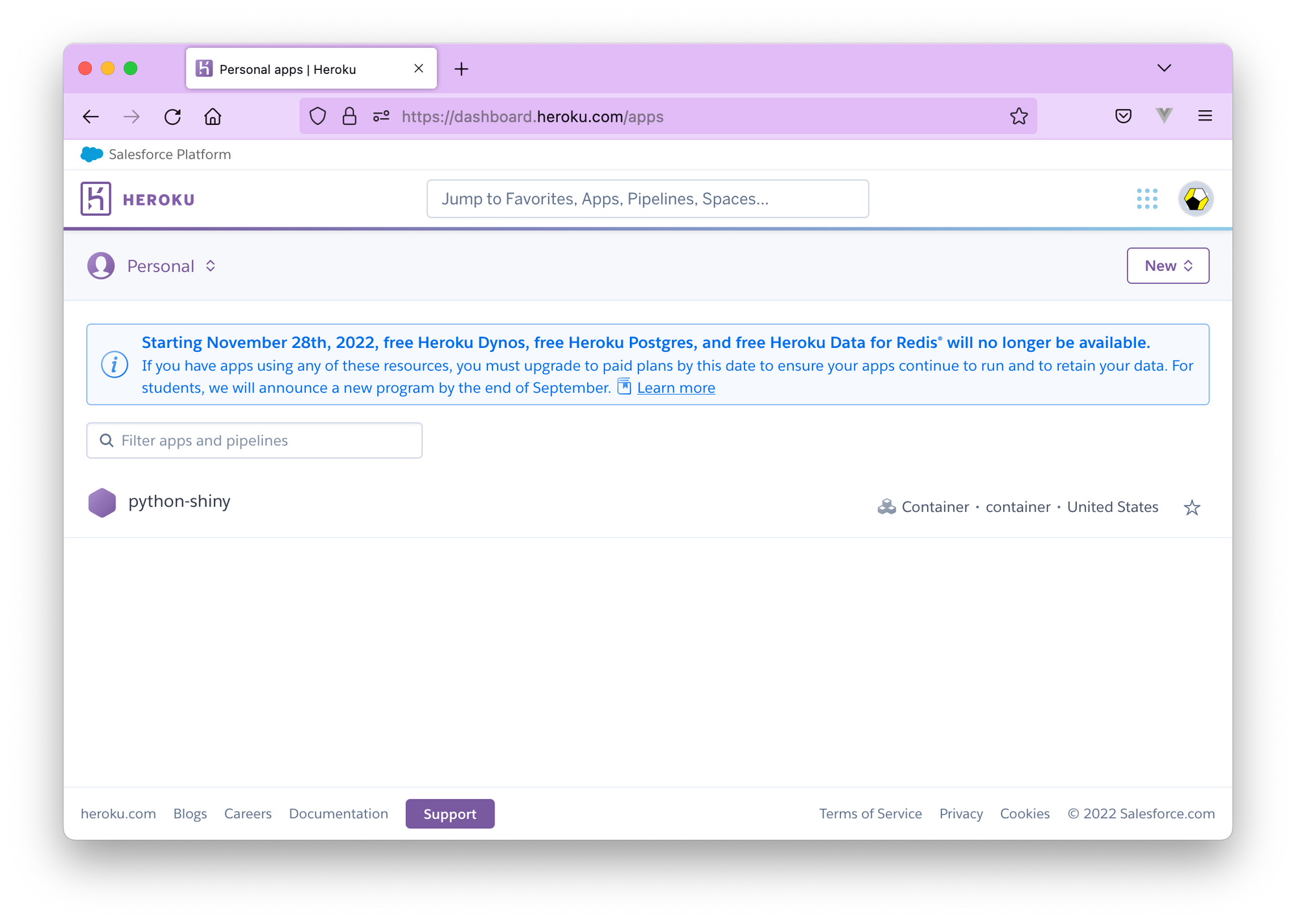Click the Vue devtools extension icon
This screenshot has width=1296, height=924.
(1164, 116)
